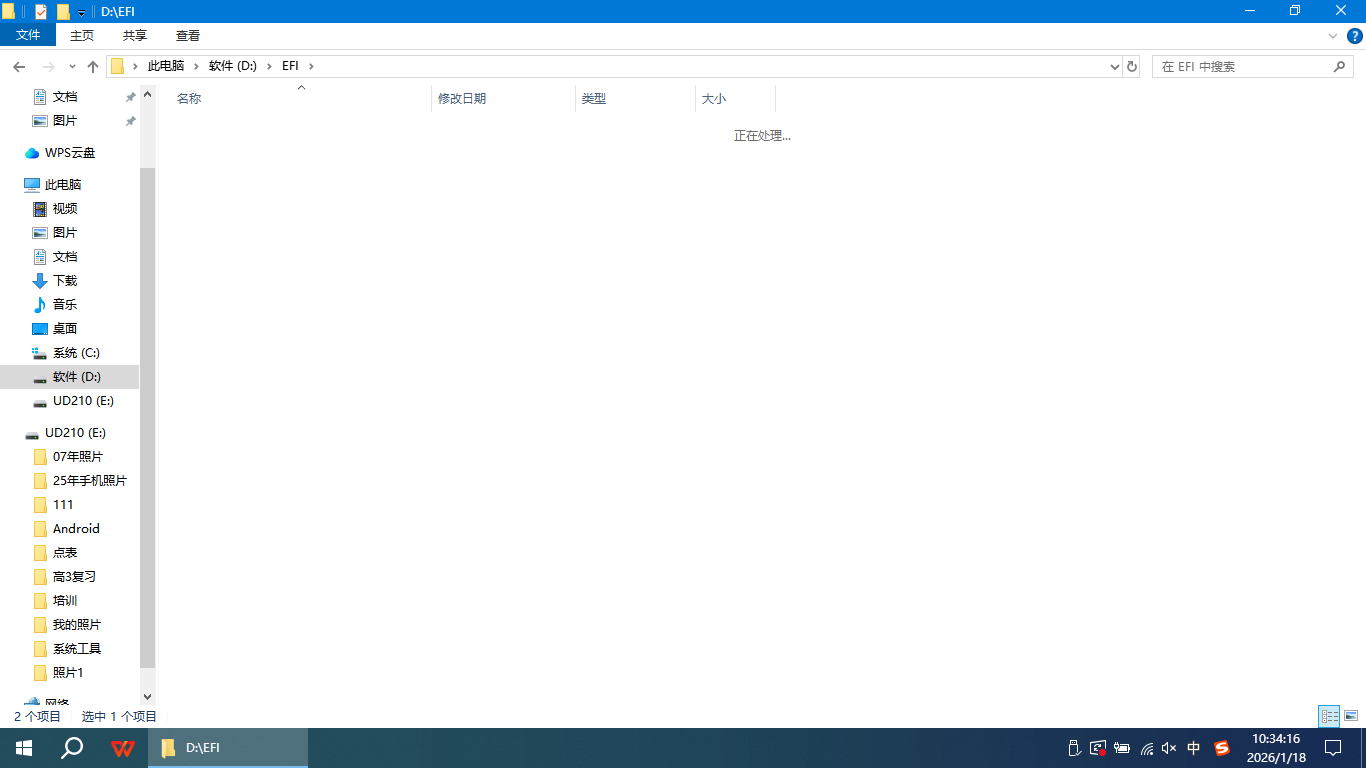Screen dimensions: 1366x768
Task: Toggle the Chinese input mode indicator
Action: pos(1194,748)
